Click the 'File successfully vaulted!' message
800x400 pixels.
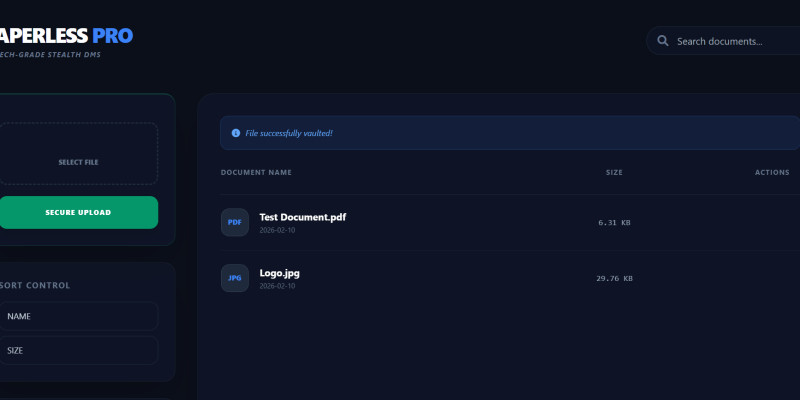(x=289, y=133)
